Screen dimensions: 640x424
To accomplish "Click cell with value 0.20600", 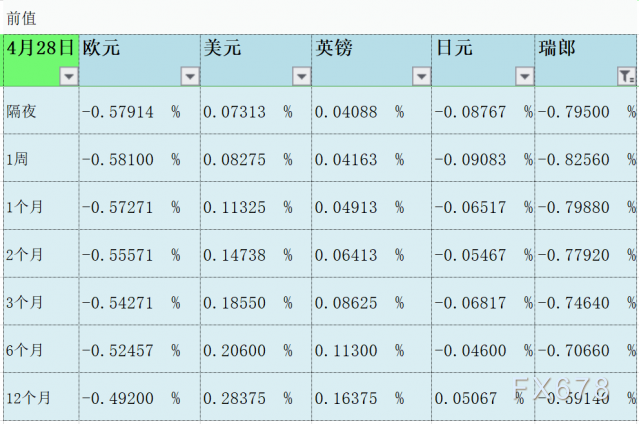I will pyautogui.click(x=256, y=349).
